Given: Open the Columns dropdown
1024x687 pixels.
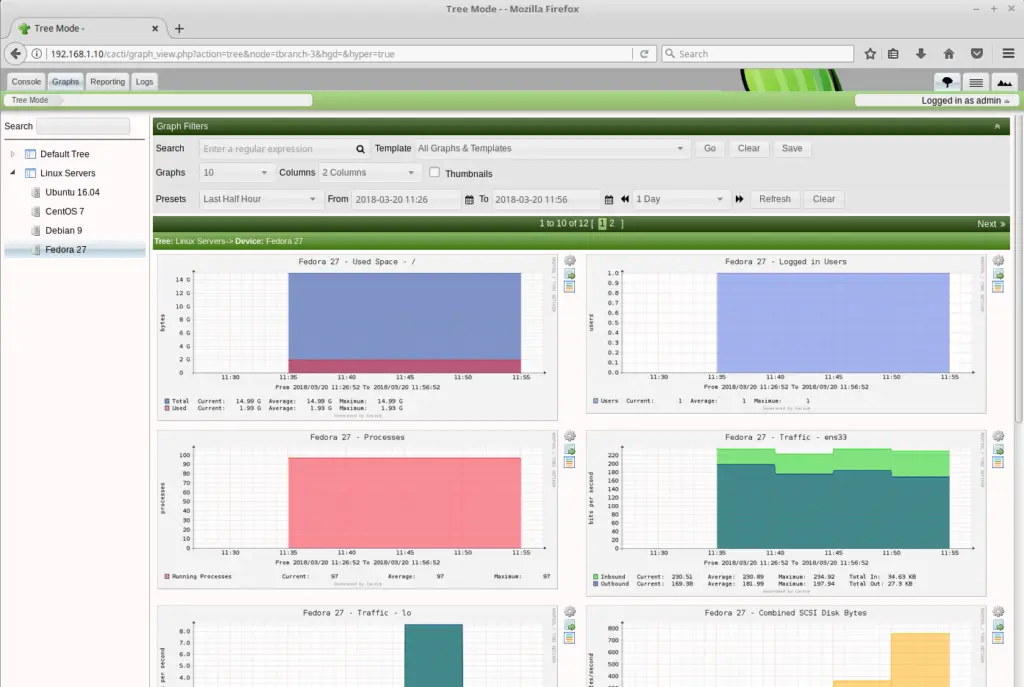Looking at the screenshot, I should (x=368, y=172).
